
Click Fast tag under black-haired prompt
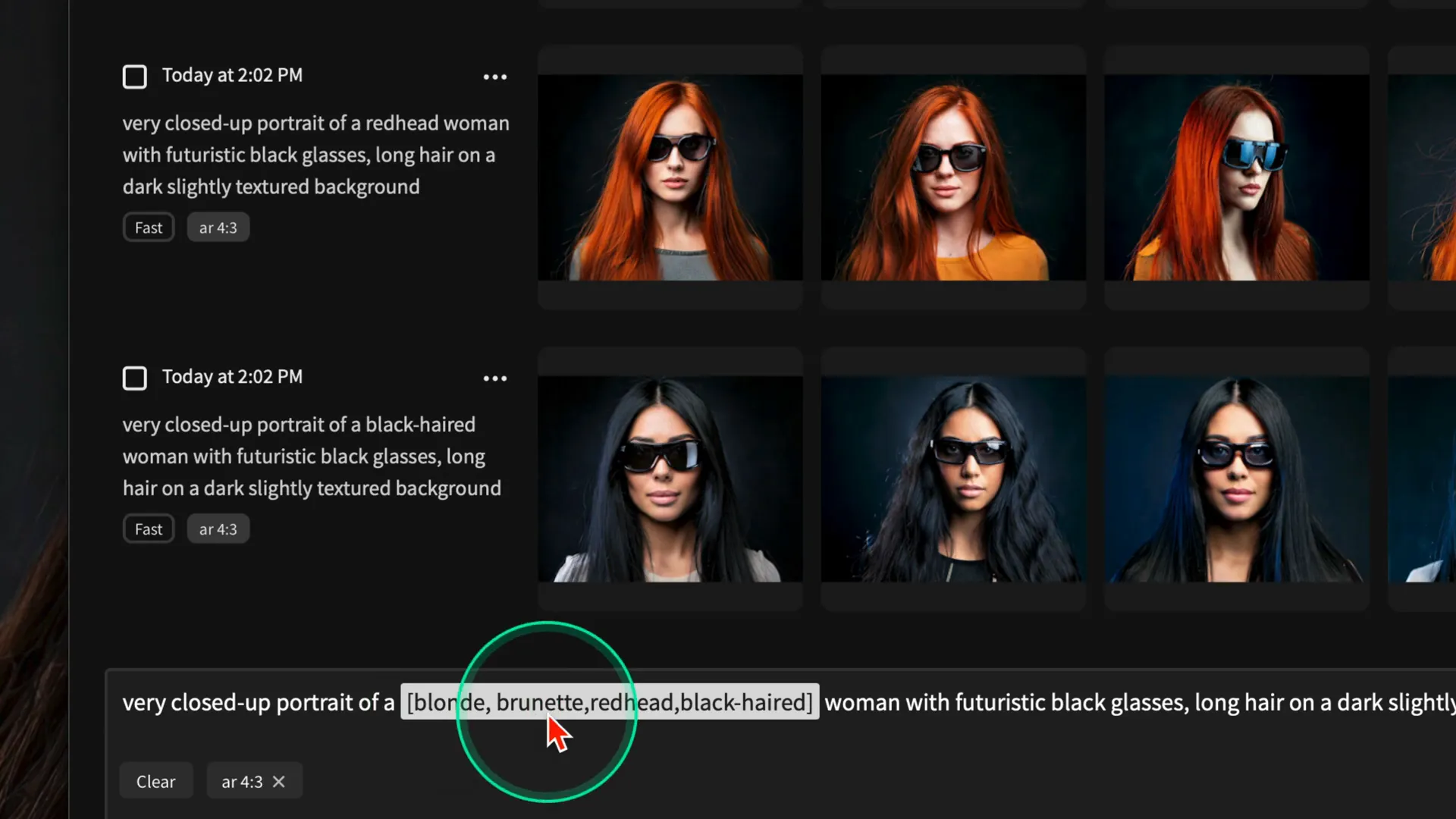(x=149, y=529)
